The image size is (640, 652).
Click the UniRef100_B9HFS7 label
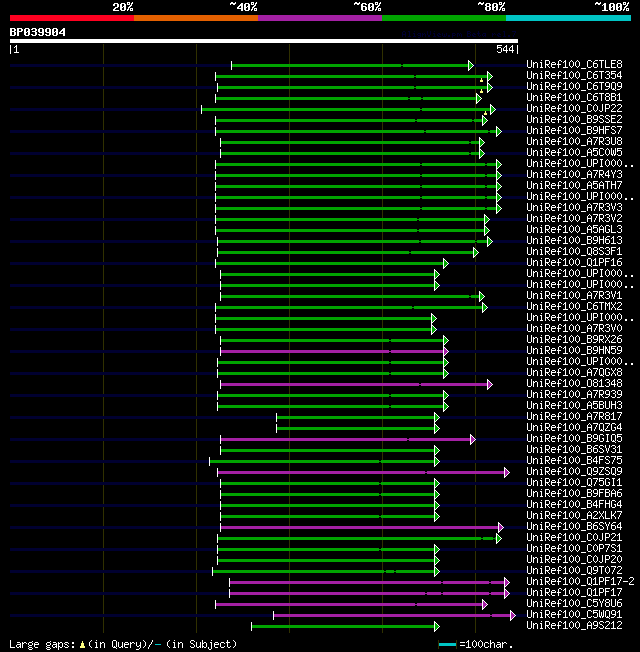[574, 130]
